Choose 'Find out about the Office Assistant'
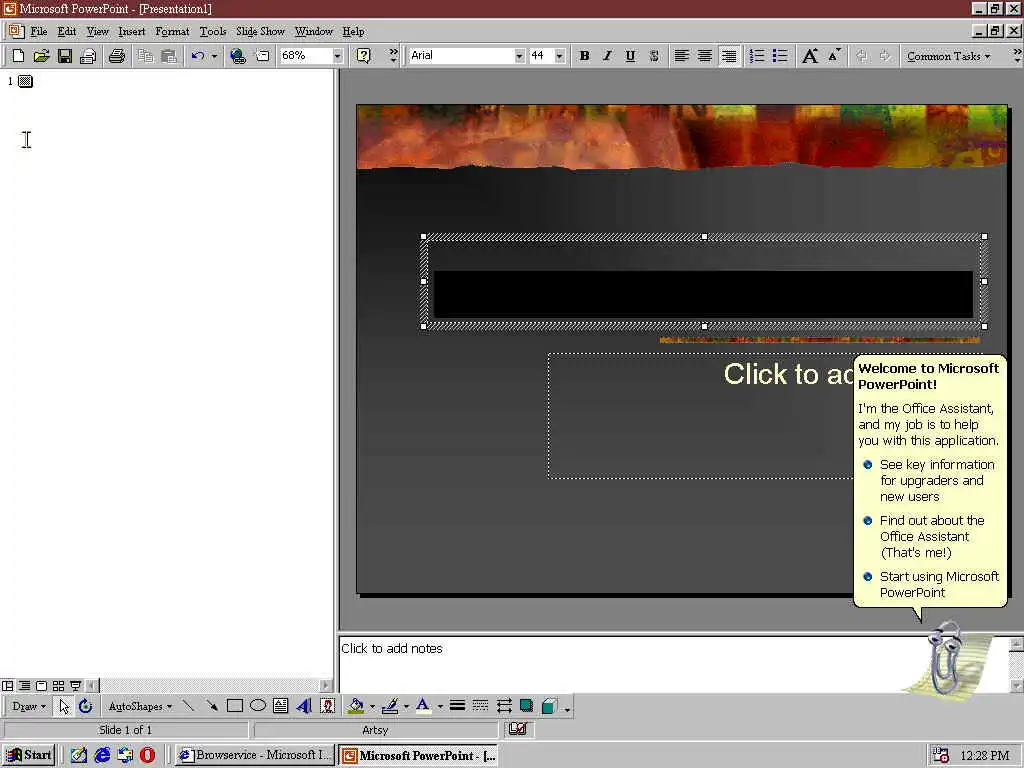1024x768 pixels. pos(931,536)
